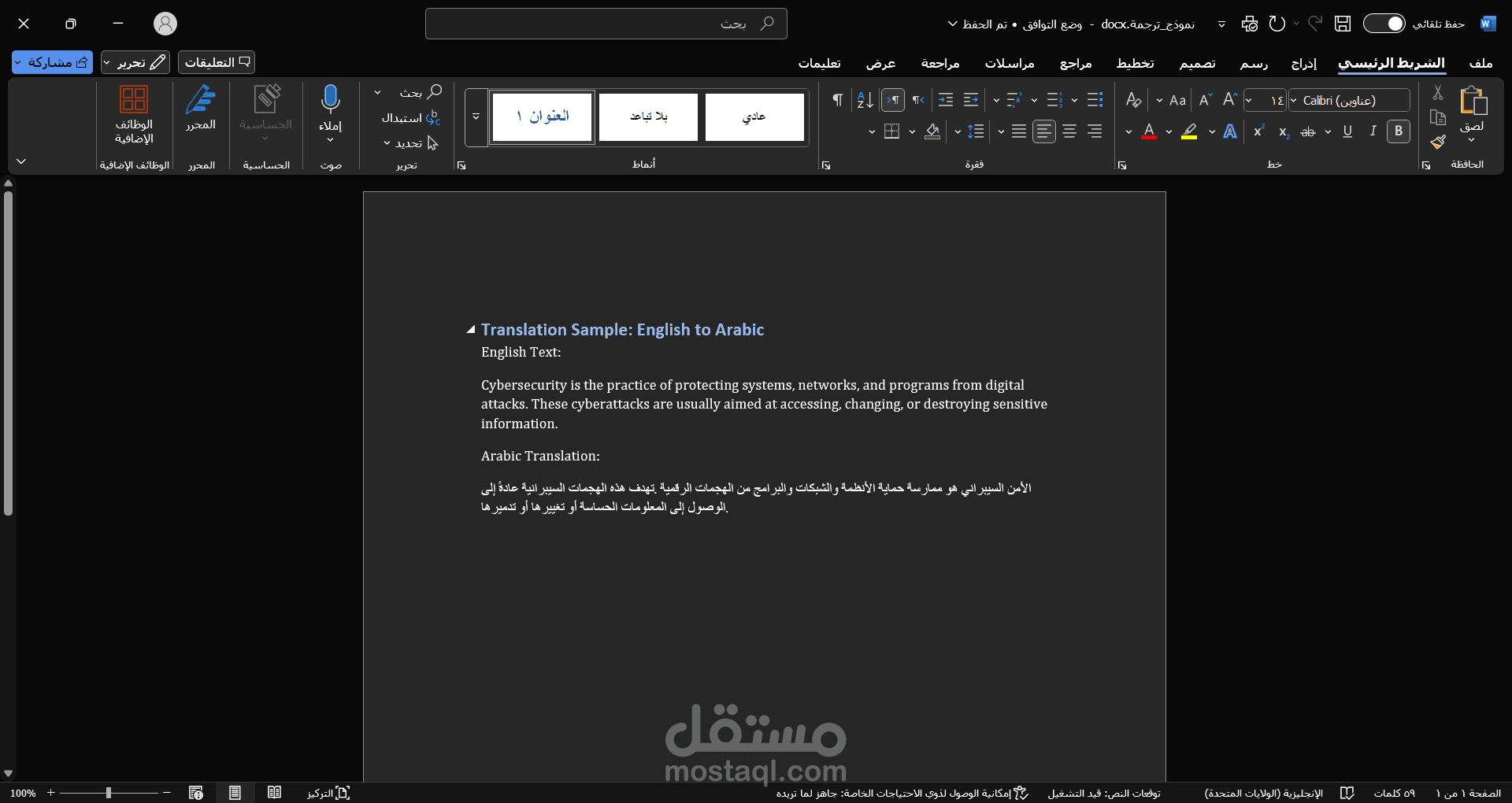The image size is (1512, 803).
Task: Switch to the عرض (View) tab
Action: 880,63
